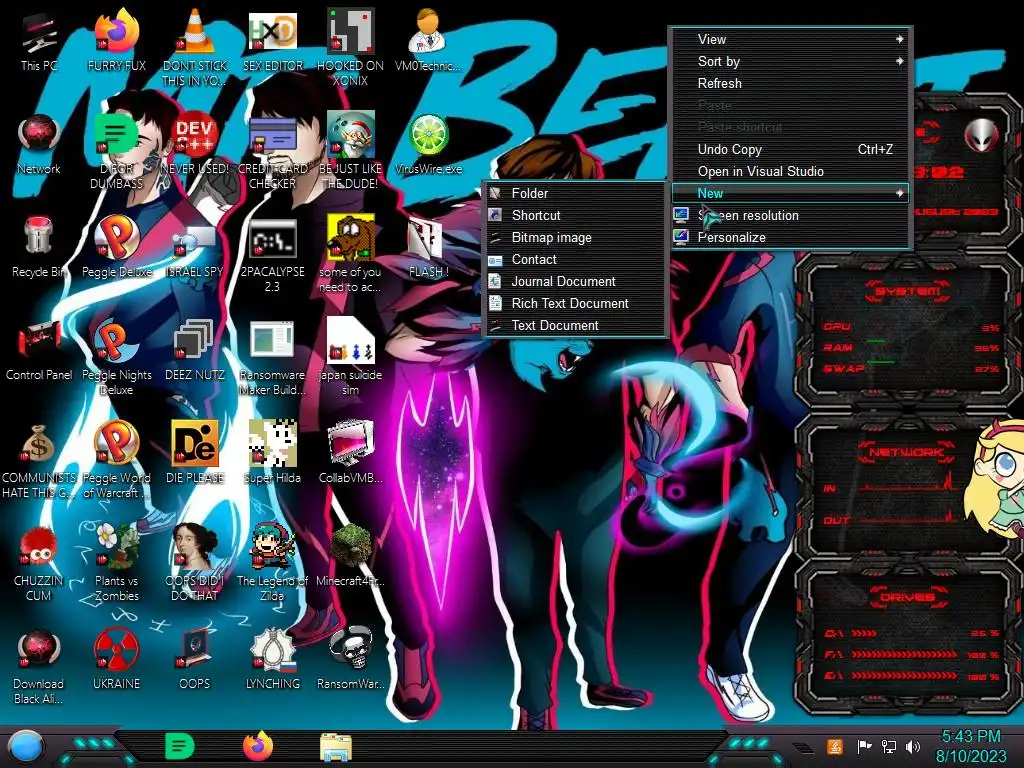Click the CHUZZIN red fuzzball icon
The height and width of the screenshot is (768, 1024).
coord(39,563)
